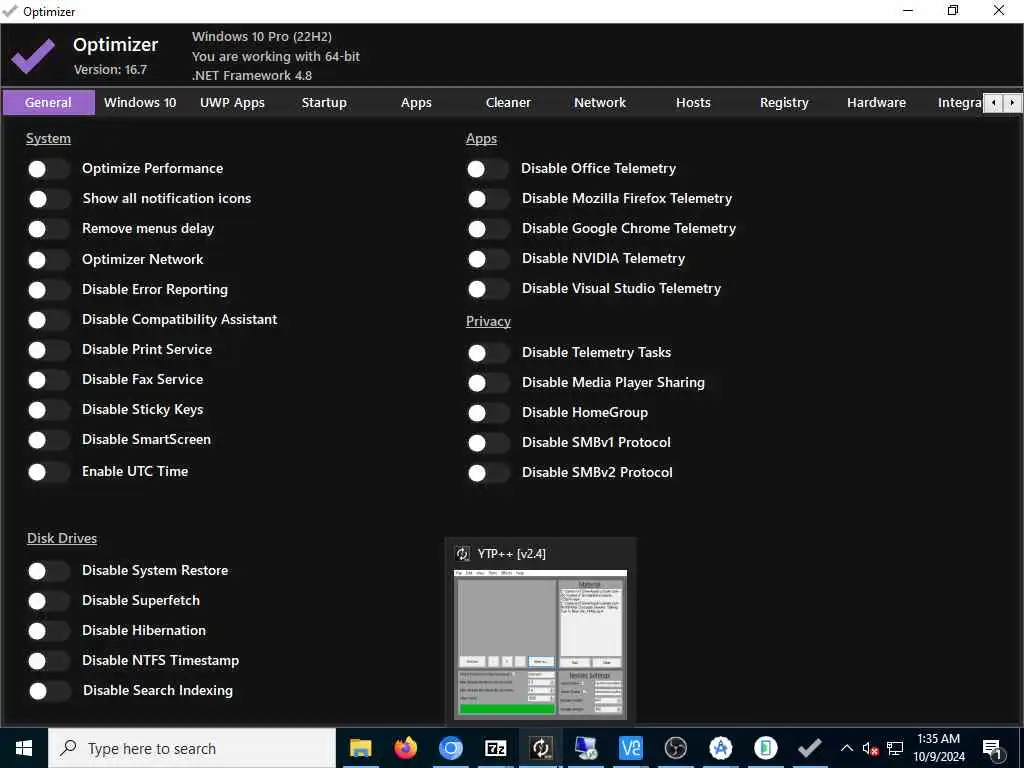Viewport: 1024px width, 768px height.
Task: Toggle Remove menus delay
Action: coord(48,229)
